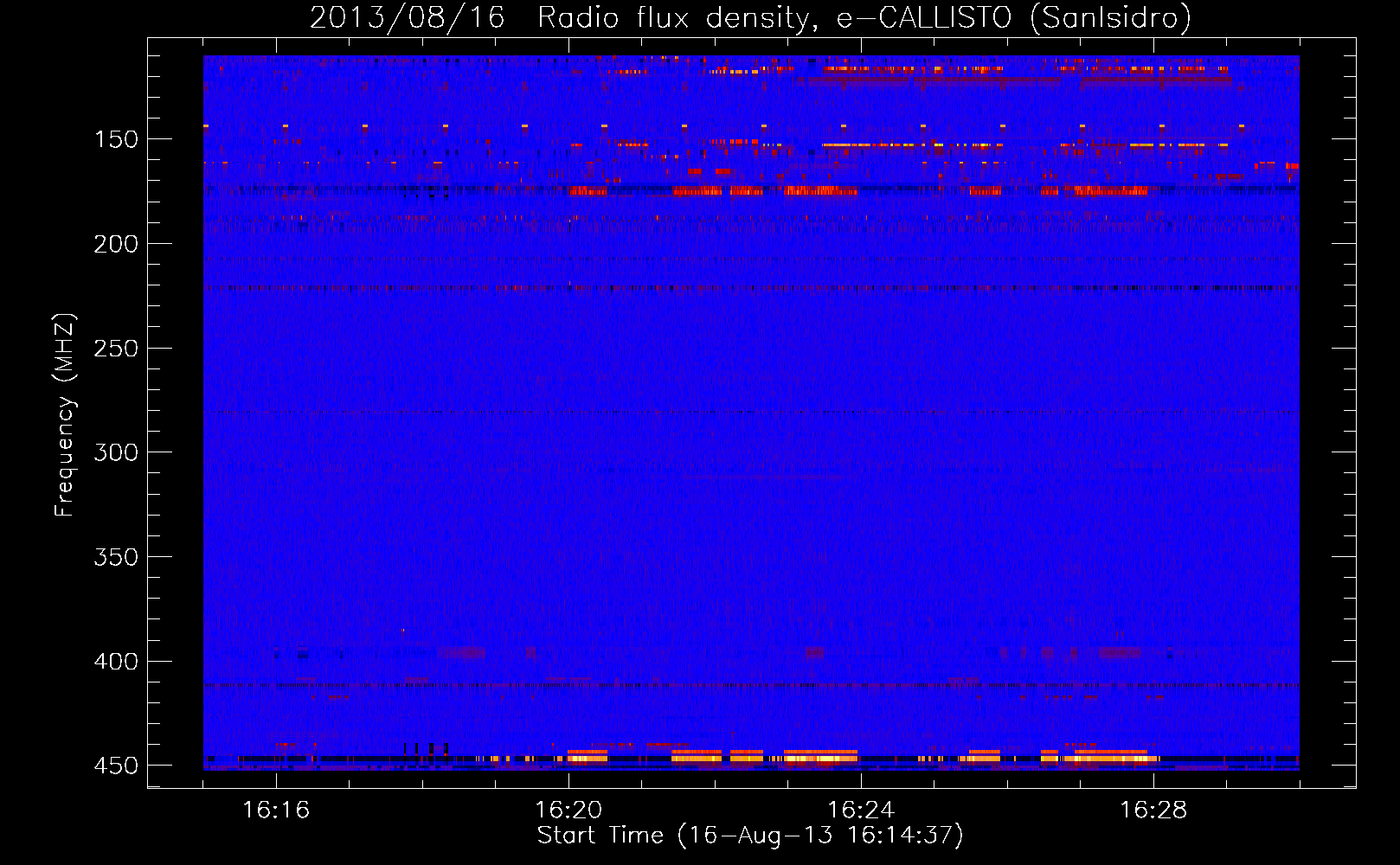Click the plot title '2013/08/16 Radio flux density'
This screenshot has width=1400, height=865.
point(750,18)
